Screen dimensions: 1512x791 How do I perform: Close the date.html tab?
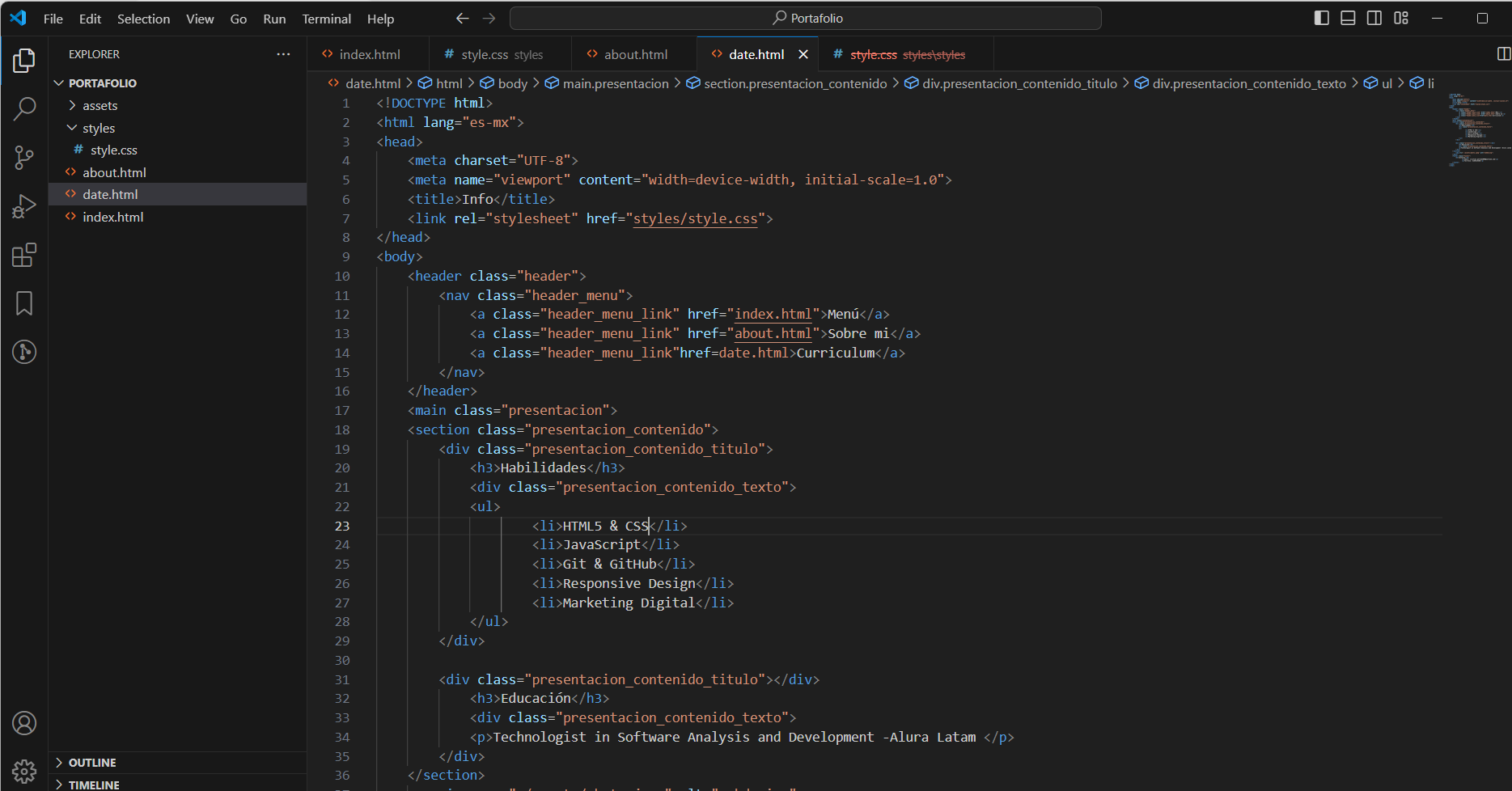pos(803,54)
